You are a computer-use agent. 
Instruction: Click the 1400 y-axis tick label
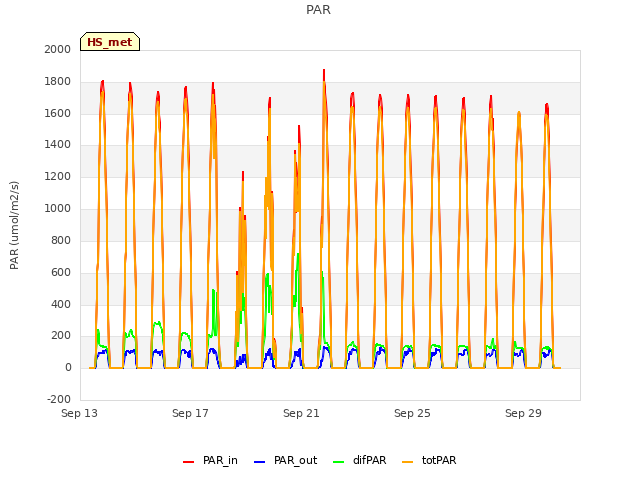click(58, 144)
